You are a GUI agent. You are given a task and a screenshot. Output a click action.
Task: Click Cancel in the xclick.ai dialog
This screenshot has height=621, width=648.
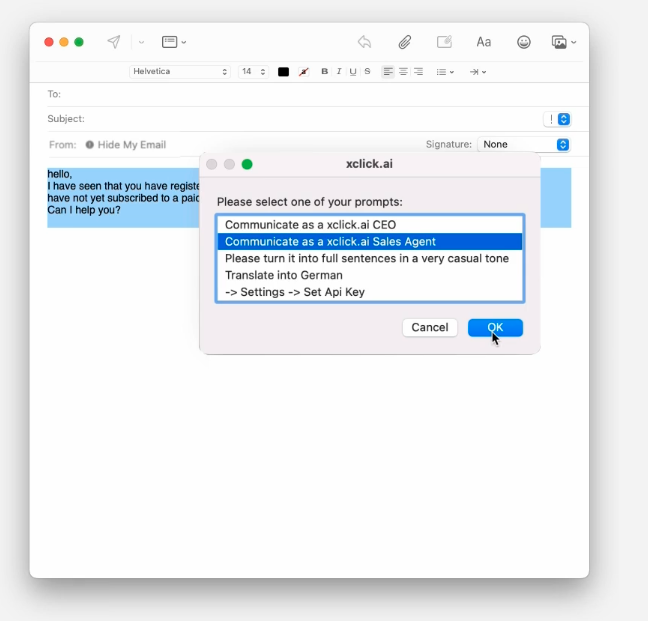point(430,328)
